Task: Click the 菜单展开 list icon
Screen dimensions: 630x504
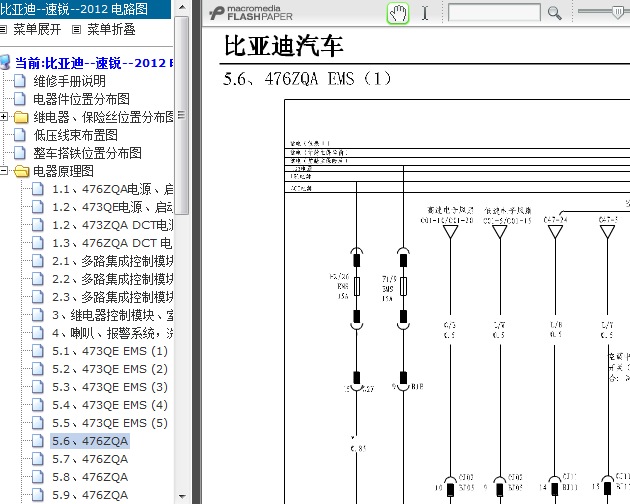Action: click(x=3, y=29)
